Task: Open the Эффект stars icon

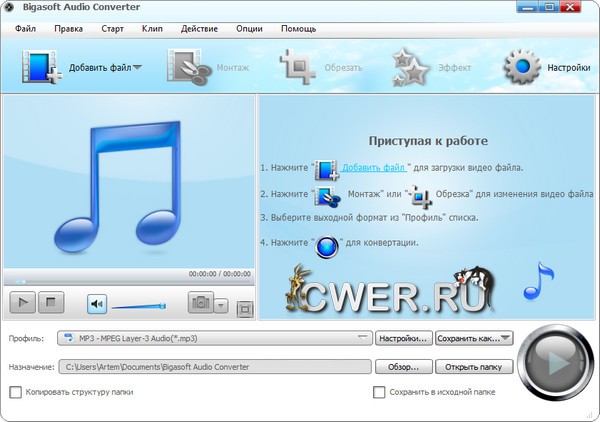Action: coord(410,68)
